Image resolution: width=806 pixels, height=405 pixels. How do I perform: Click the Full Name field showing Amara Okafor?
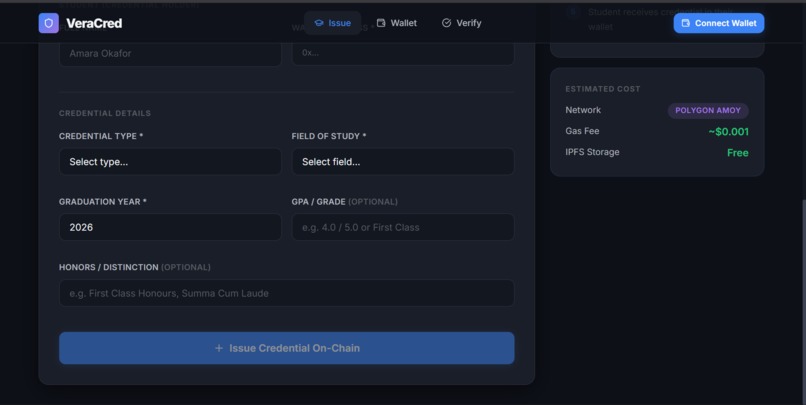pyautogui.click(x=170, y=53)
